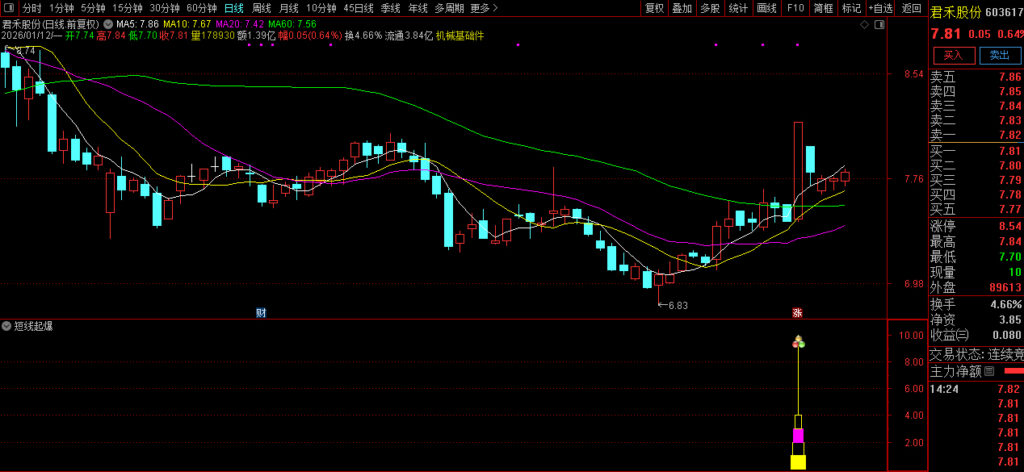Collapse the 短线起爆 indicator panel
The width and height of the screenshot is (1024, 472).
coord(7,326)
